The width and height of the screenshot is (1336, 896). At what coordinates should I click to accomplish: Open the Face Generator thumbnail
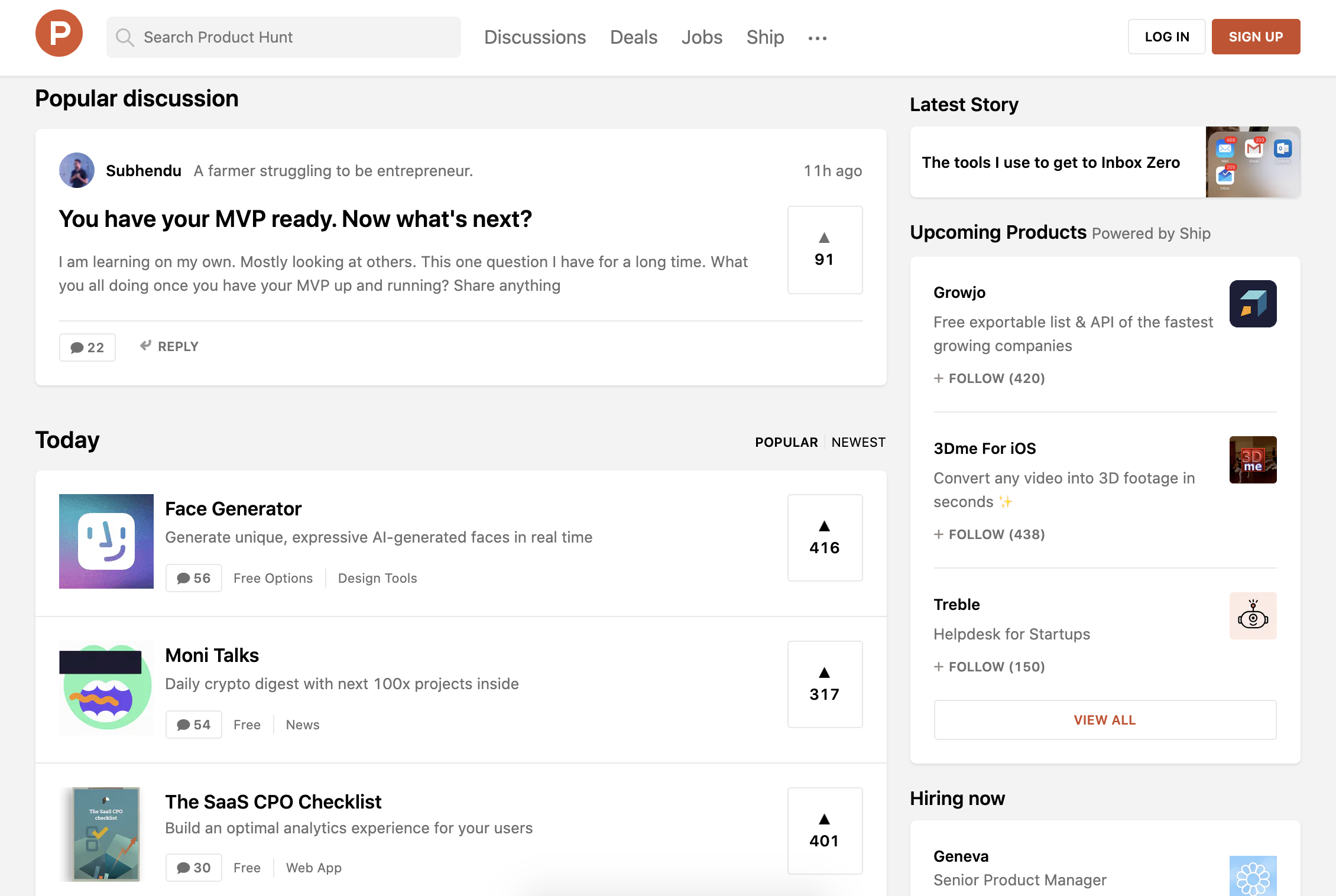click(x=106, y=541)
